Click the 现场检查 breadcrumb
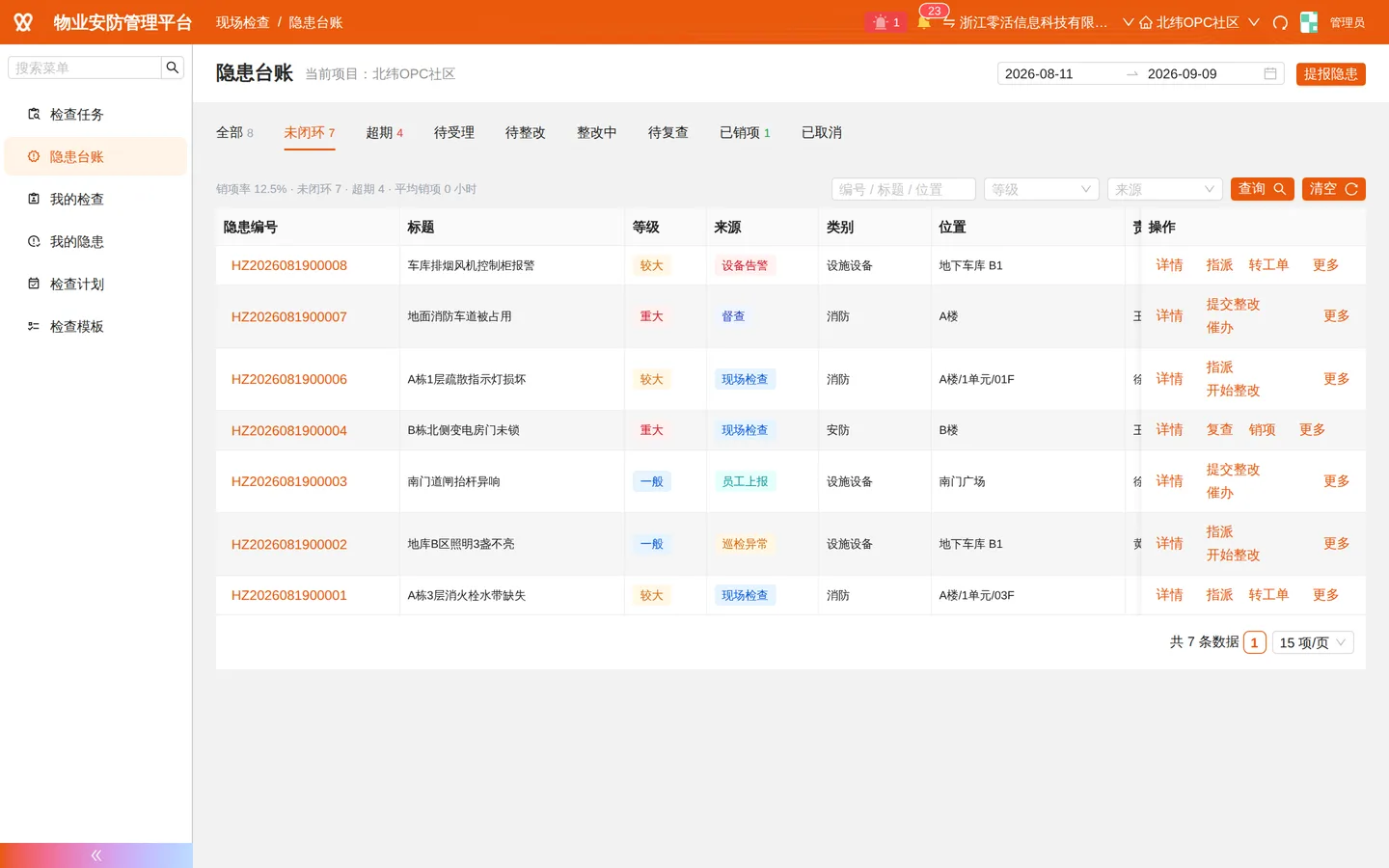Image resolution: width=1389 pixels, height=868 pixels. click(x=243, y=22)
